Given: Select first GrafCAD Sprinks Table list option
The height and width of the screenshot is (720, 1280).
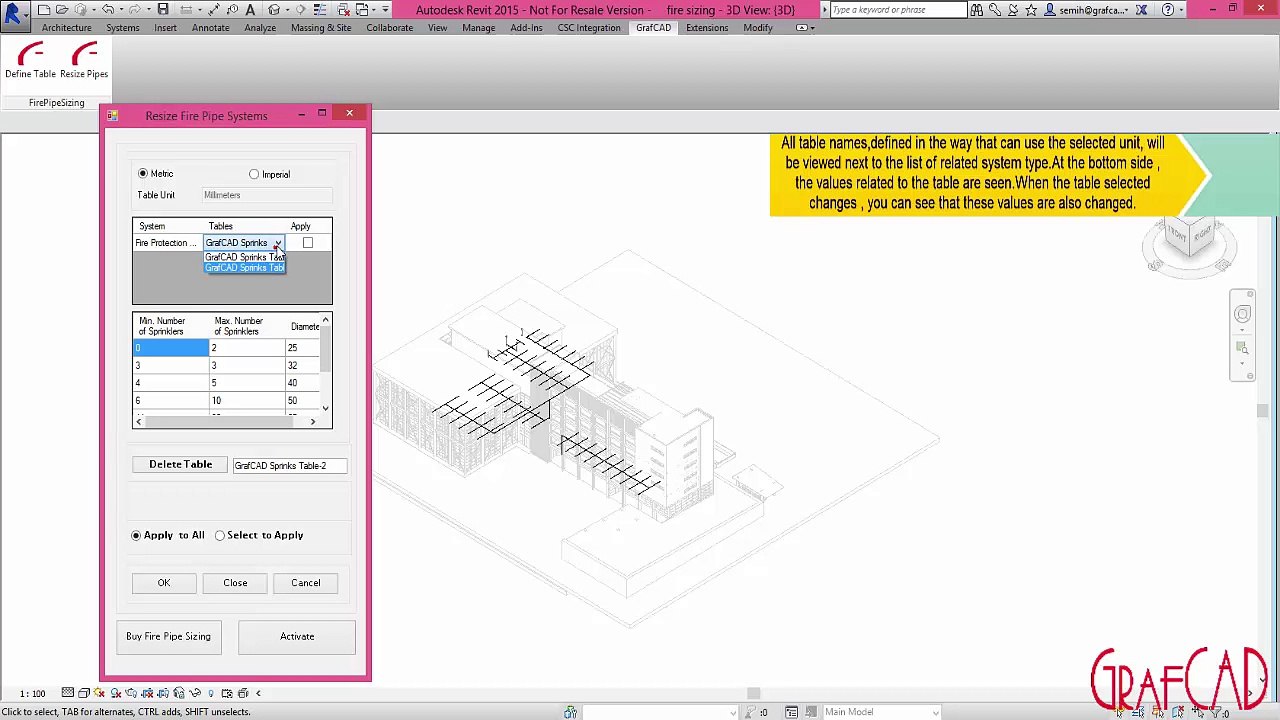Looking at the screenshot, I should (x=245, y=257).
